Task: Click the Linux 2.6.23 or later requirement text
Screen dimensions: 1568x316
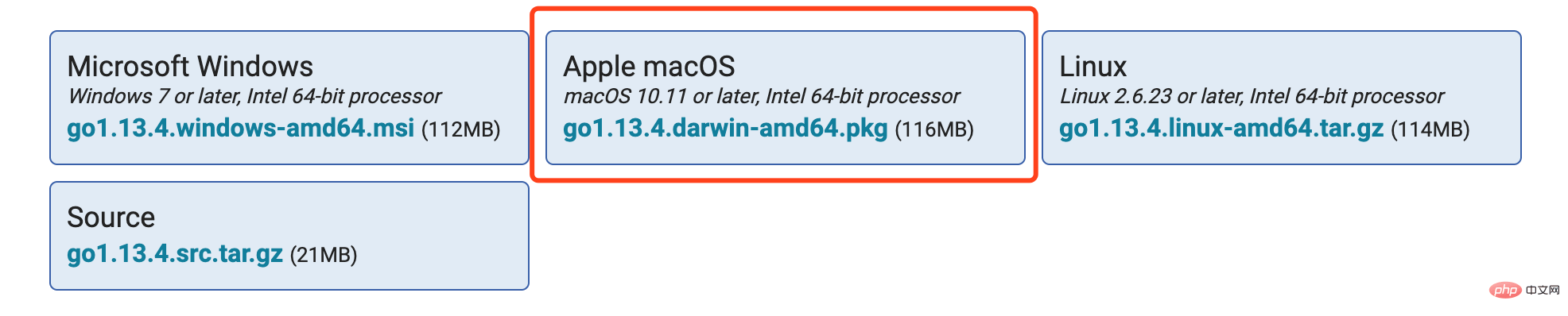Action: point(1252,96)
